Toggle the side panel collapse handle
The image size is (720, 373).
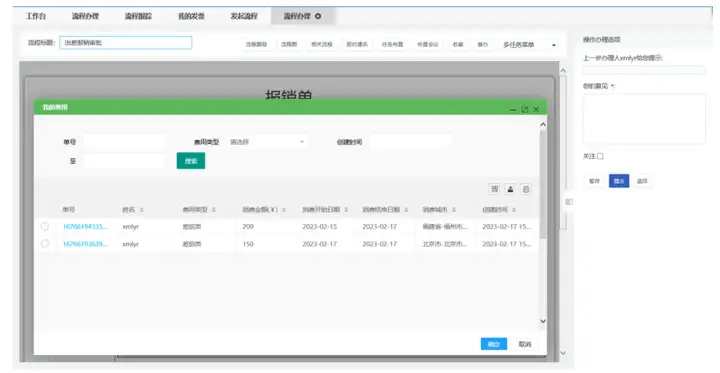tap(569, 202)
